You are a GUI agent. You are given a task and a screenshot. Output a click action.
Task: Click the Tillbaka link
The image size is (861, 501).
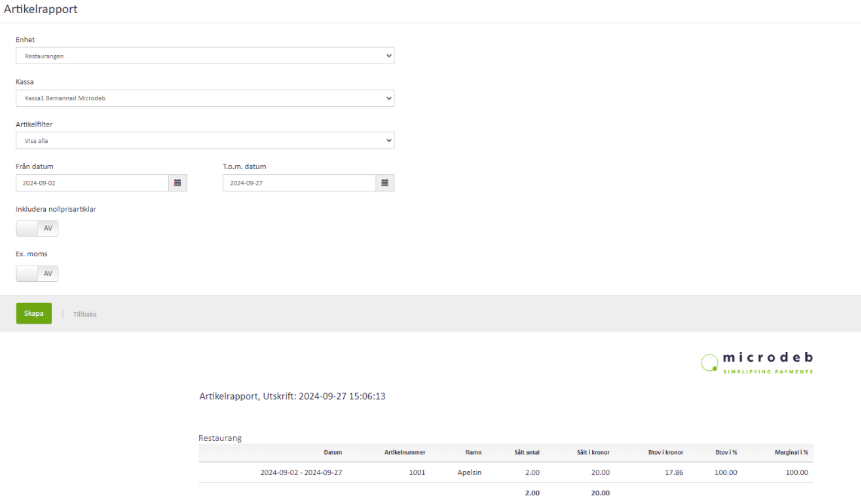pyautogui.click(x=85, y=314)
